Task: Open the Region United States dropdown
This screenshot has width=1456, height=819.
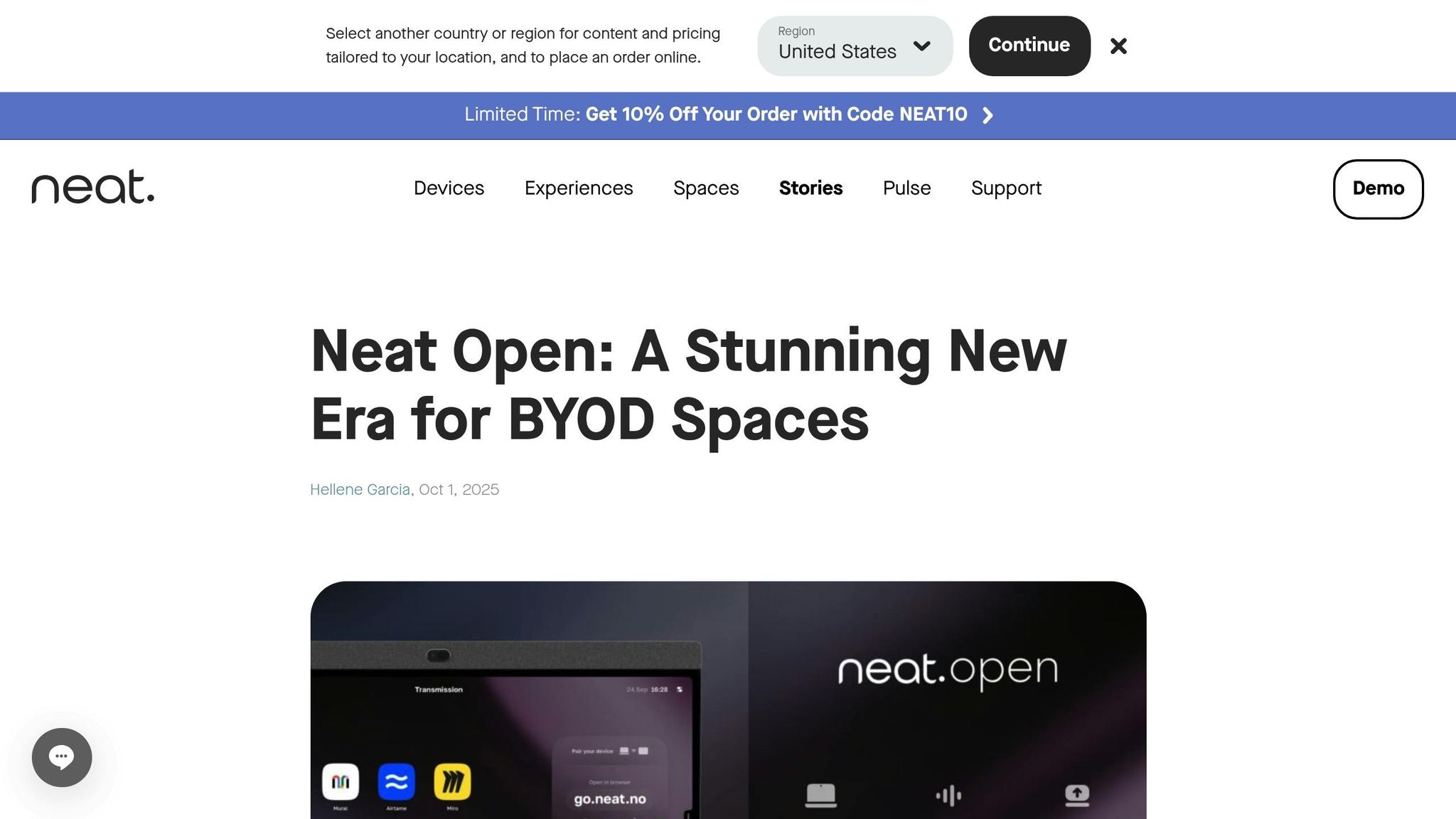Action: click(855, 46)
